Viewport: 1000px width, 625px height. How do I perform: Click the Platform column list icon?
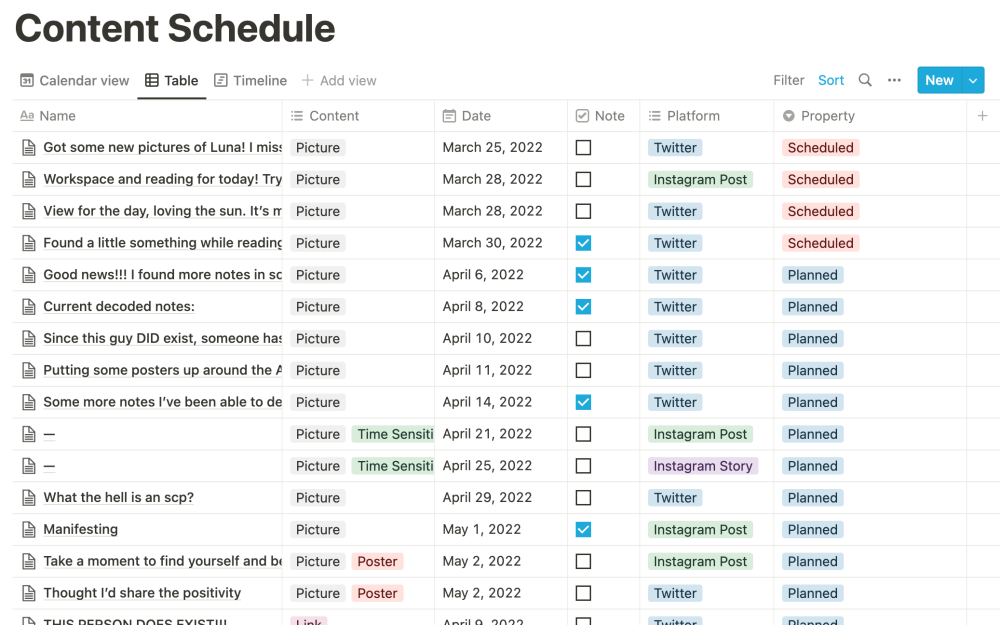(x=654, y=116)
